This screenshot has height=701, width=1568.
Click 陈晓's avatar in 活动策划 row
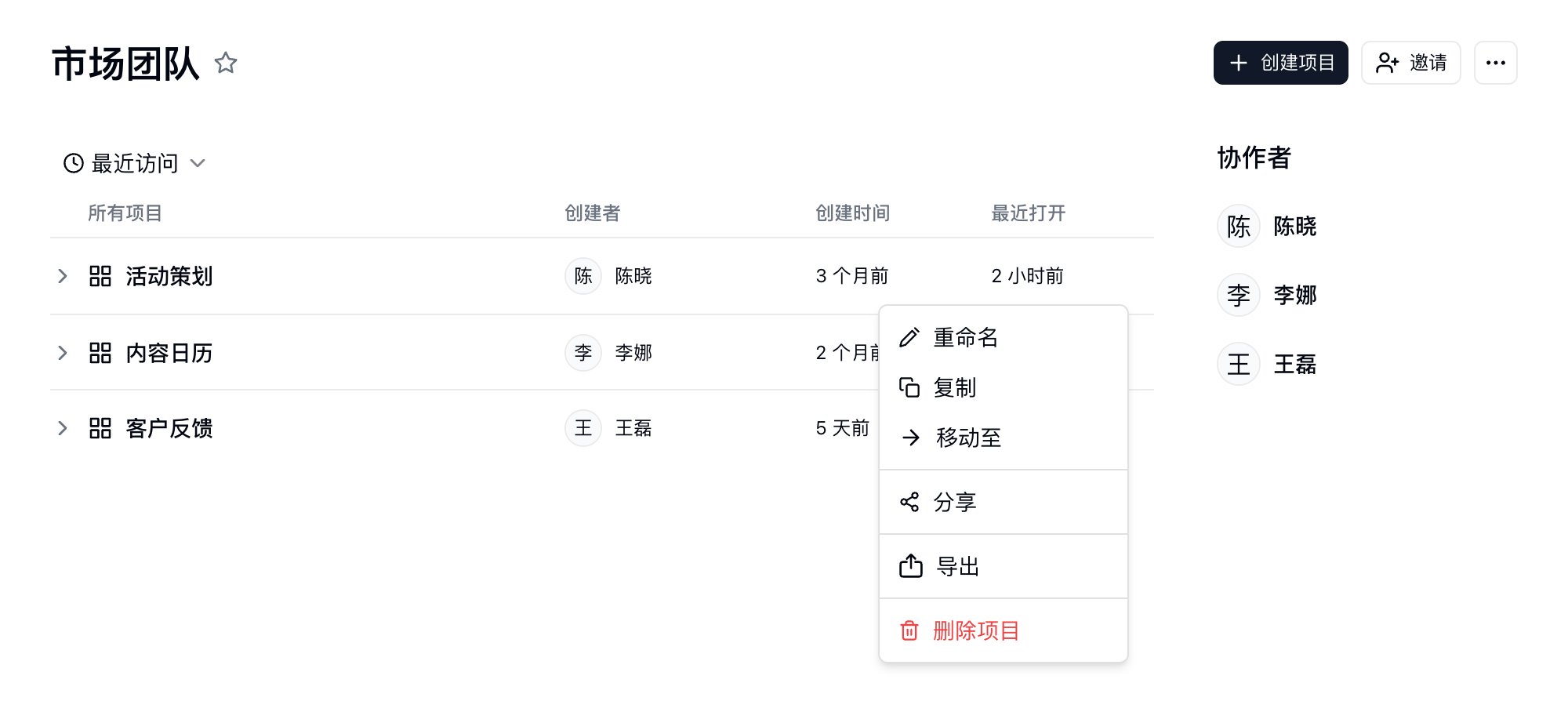[x=583, y=276]
